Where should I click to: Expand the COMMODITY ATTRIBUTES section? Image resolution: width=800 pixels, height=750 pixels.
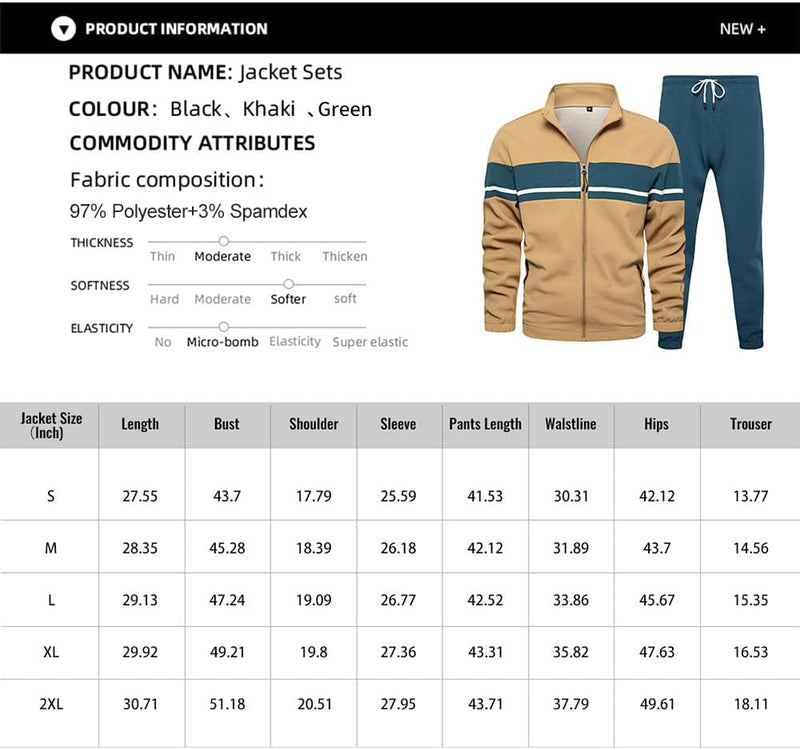point(190,143)
